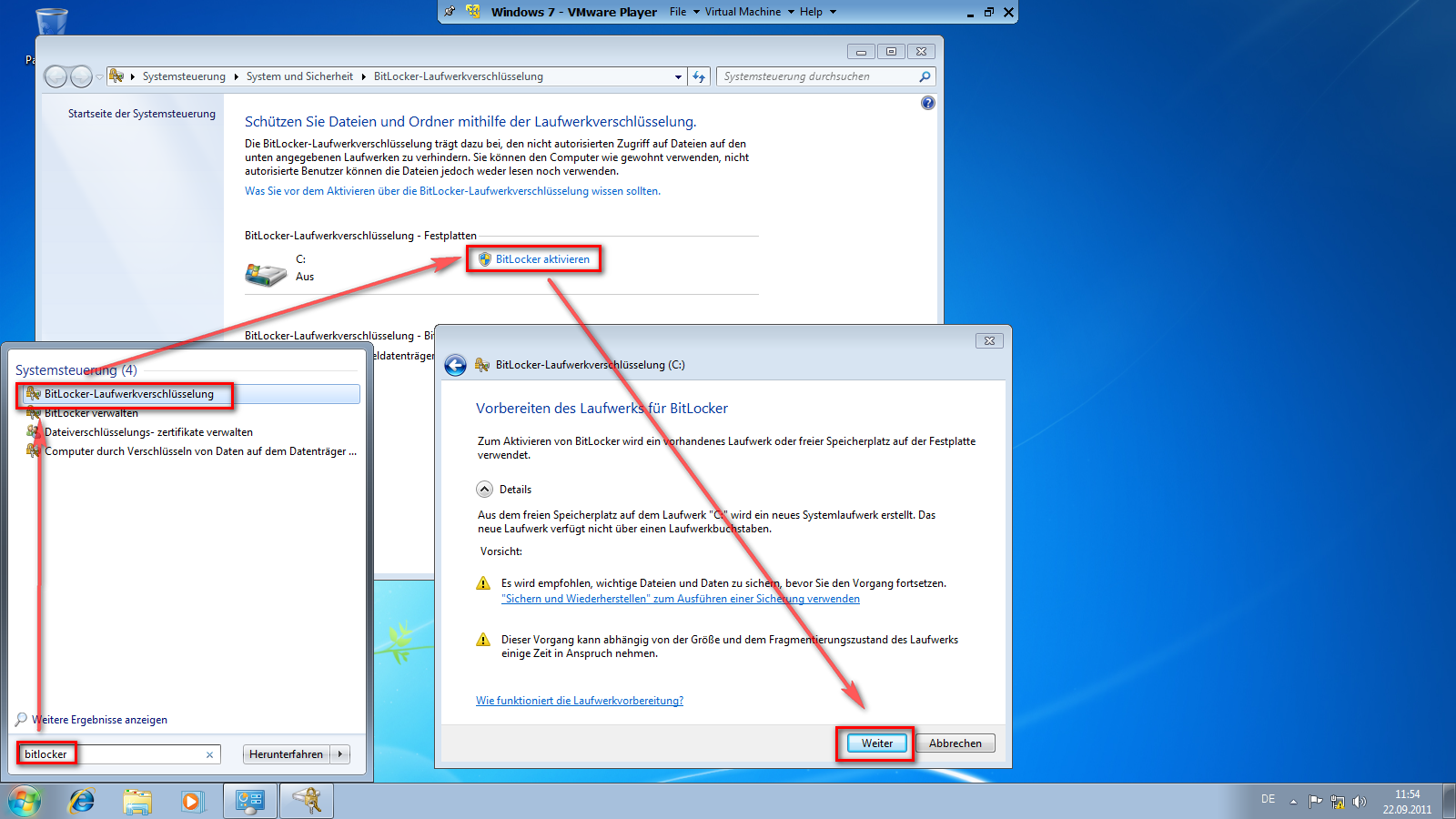Open the address bar history dropdown
Screen dimensions: 1456x819
(x=678, y=76)
